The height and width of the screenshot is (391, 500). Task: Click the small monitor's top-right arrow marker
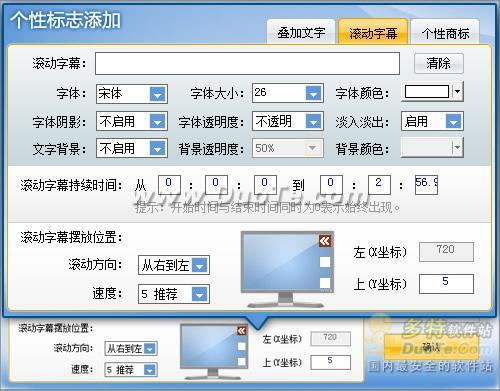click(242, 331)
